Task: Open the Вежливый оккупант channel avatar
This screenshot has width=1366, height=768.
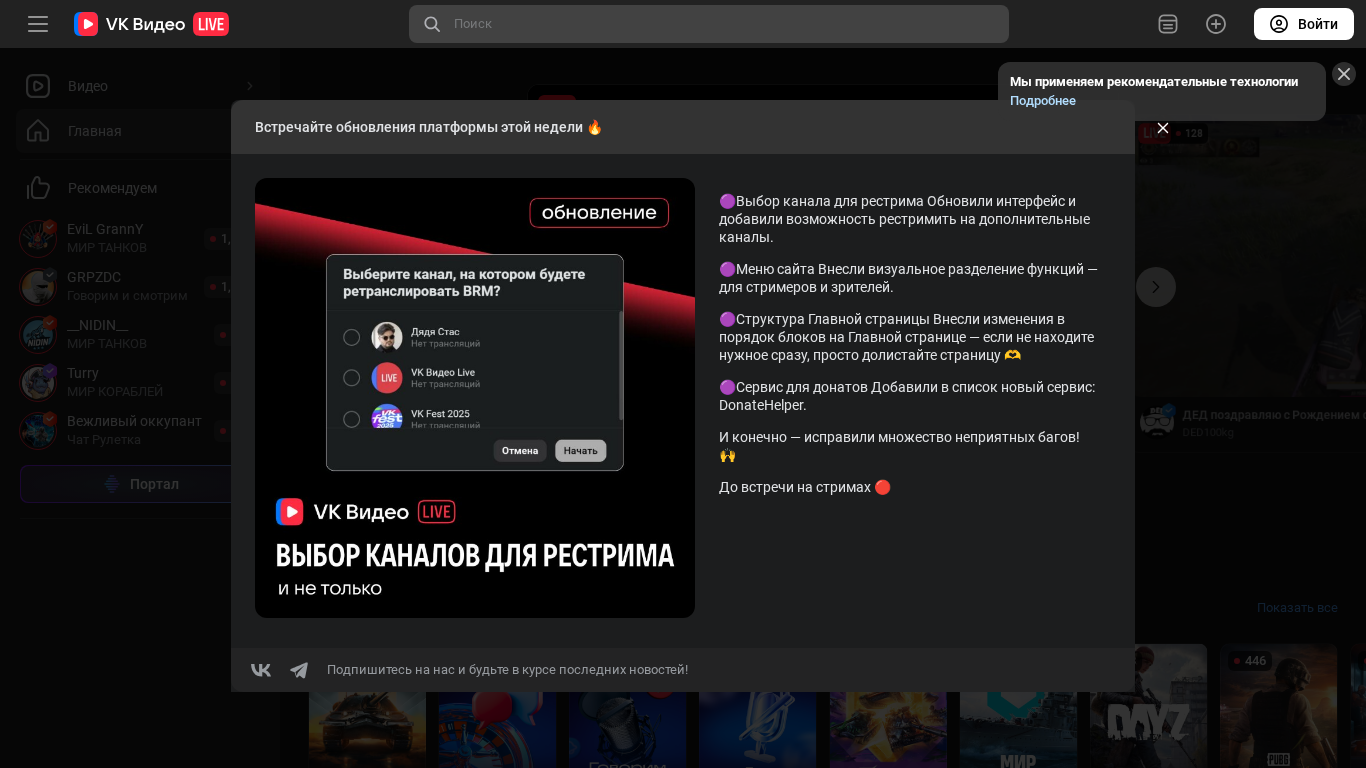Action: tap(38, 431)
